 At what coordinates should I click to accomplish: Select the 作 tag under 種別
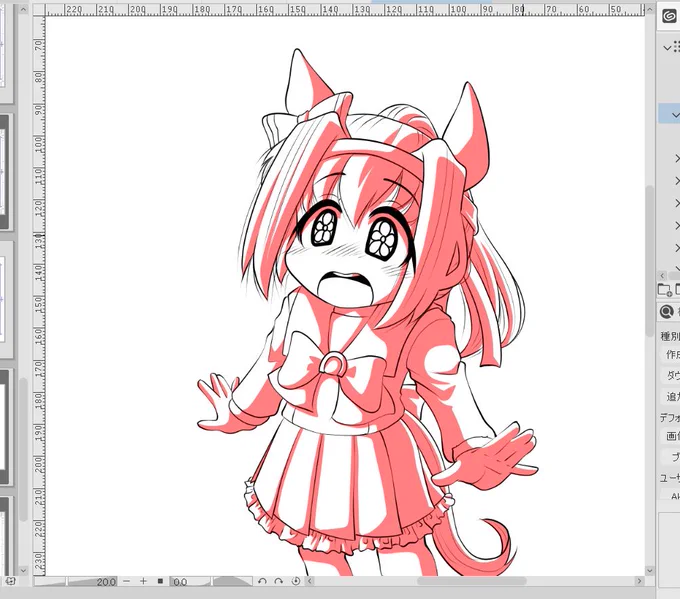672,354
